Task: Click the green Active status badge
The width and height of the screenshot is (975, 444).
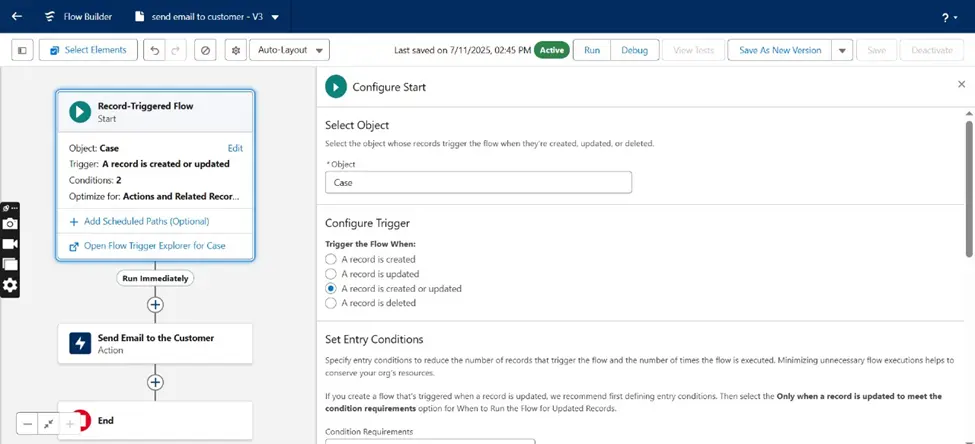Action: click(x=552, y=50)
